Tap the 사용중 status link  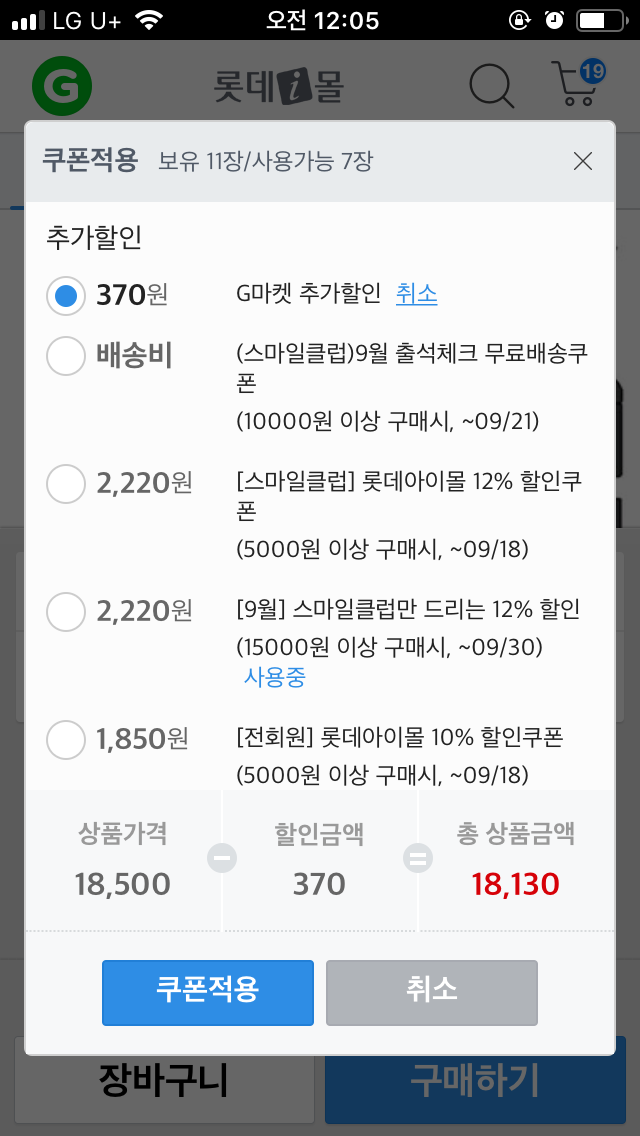275,678
